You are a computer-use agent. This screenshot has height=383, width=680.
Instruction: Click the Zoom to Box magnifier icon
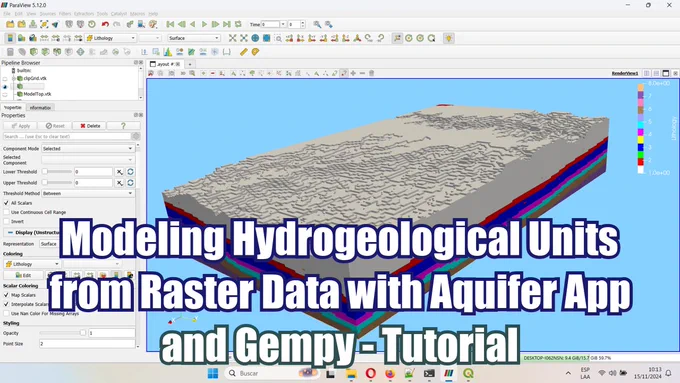point(278,38)
